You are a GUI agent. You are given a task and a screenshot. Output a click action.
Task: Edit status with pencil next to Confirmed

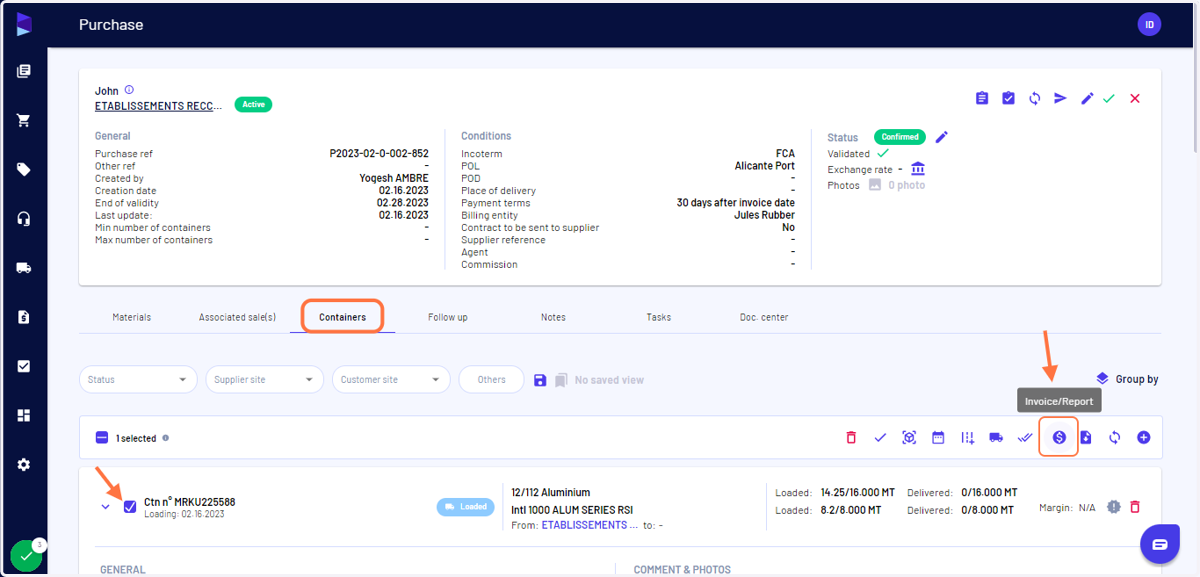(941, 137)
